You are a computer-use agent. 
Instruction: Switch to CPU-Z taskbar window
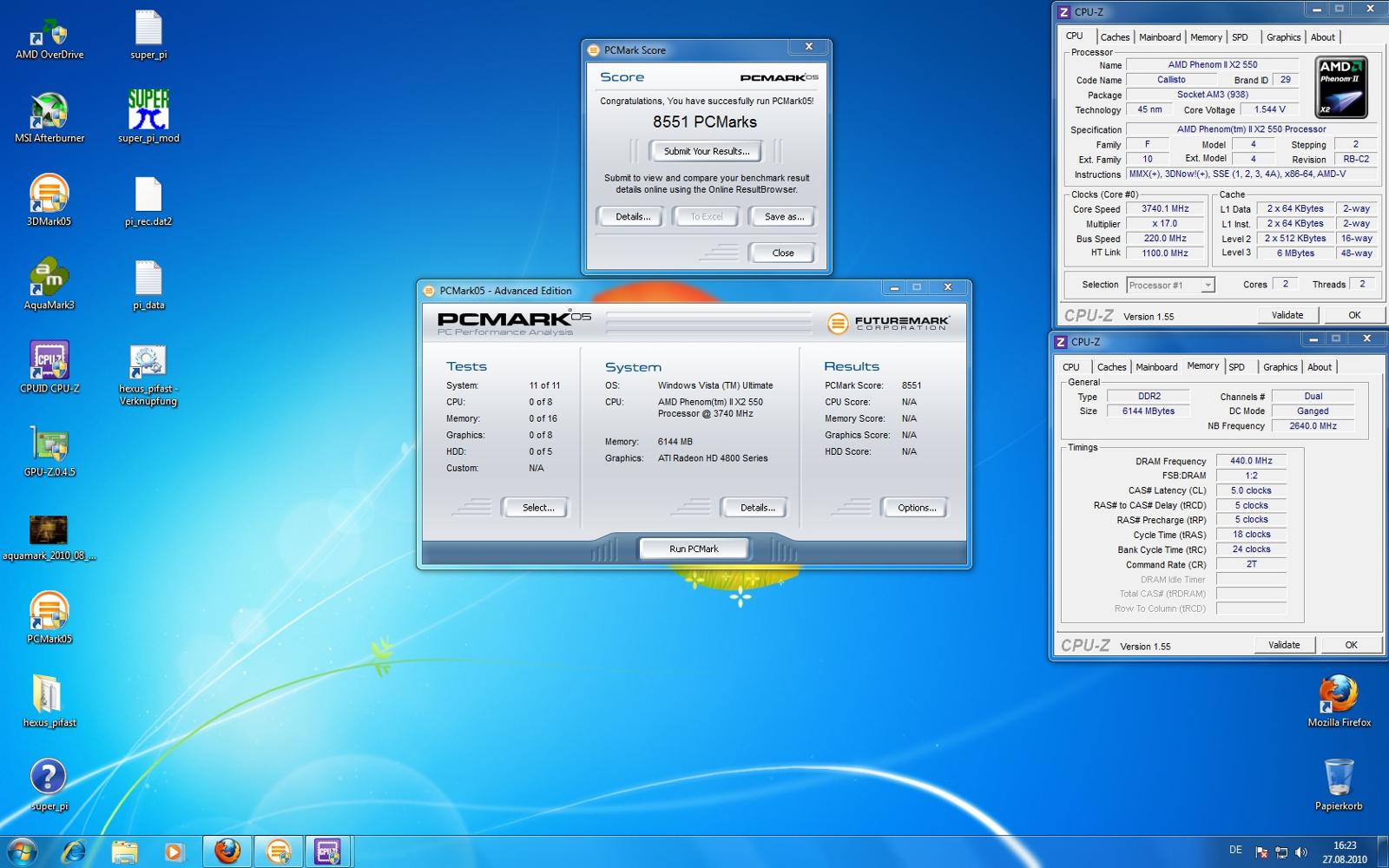click(x=327, y=852)
